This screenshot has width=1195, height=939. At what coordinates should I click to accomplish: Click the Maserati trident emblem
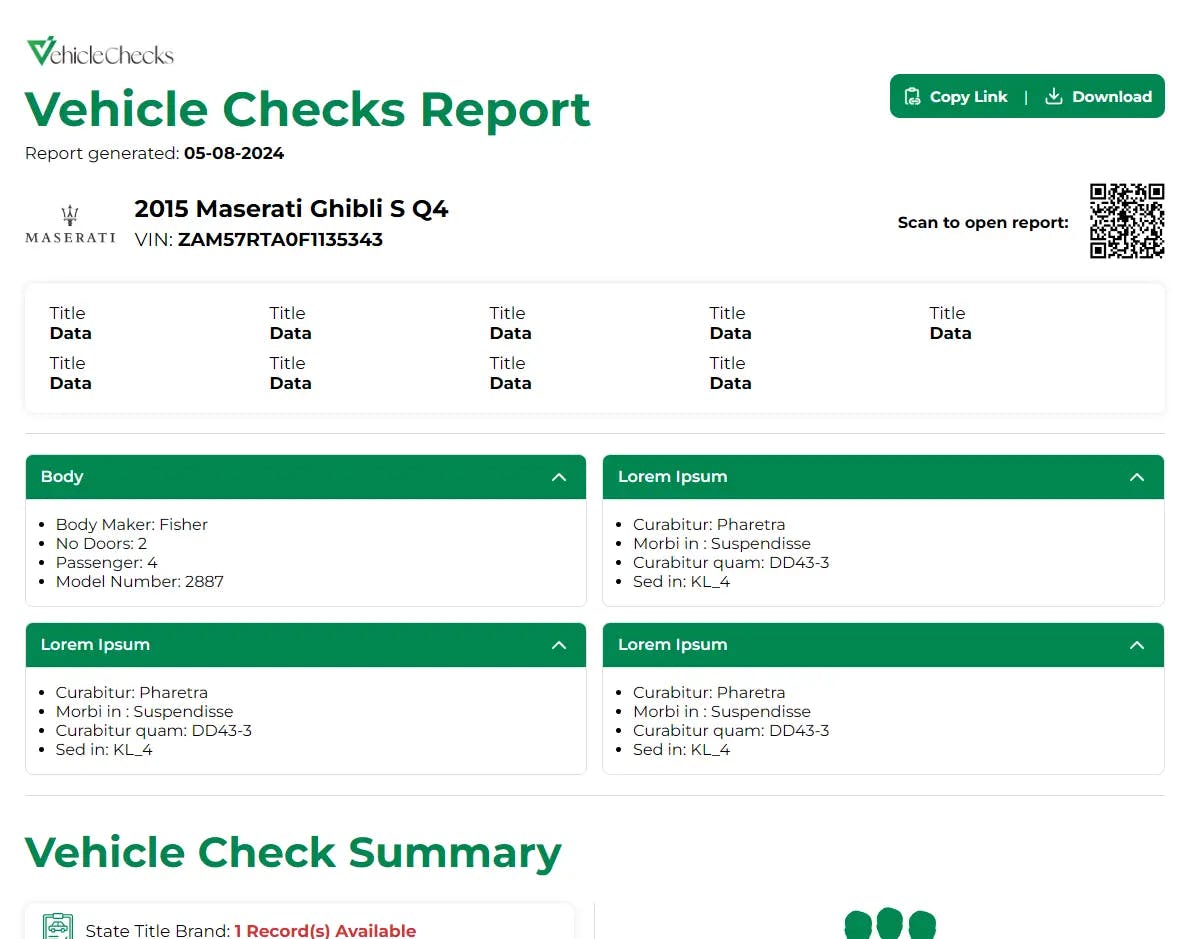pyautogui.click(x=68, y=212)
